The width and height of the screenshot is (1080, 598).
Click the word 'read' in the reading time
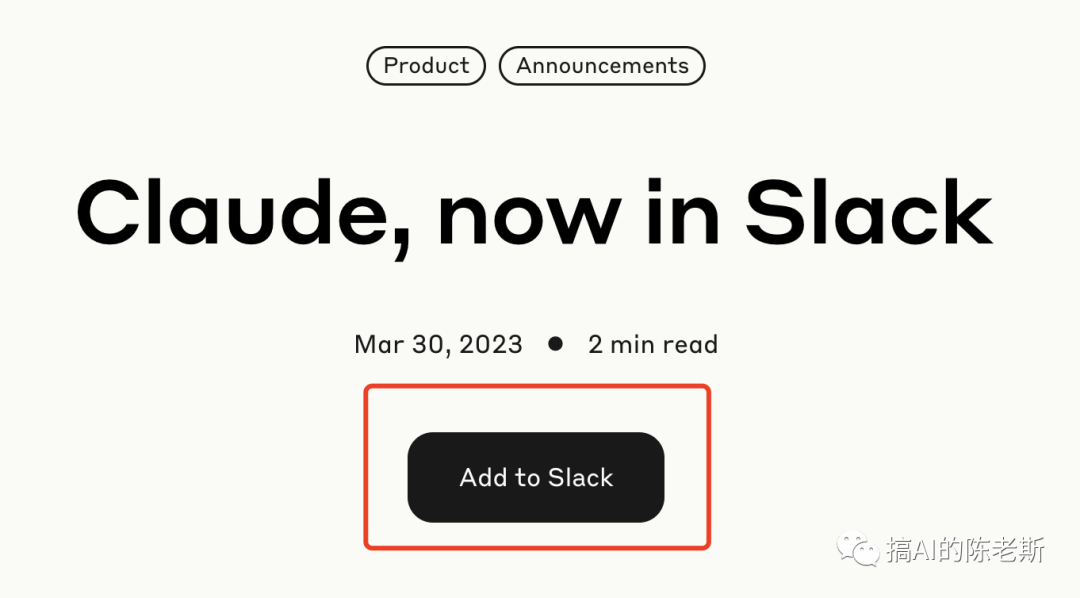690,344
